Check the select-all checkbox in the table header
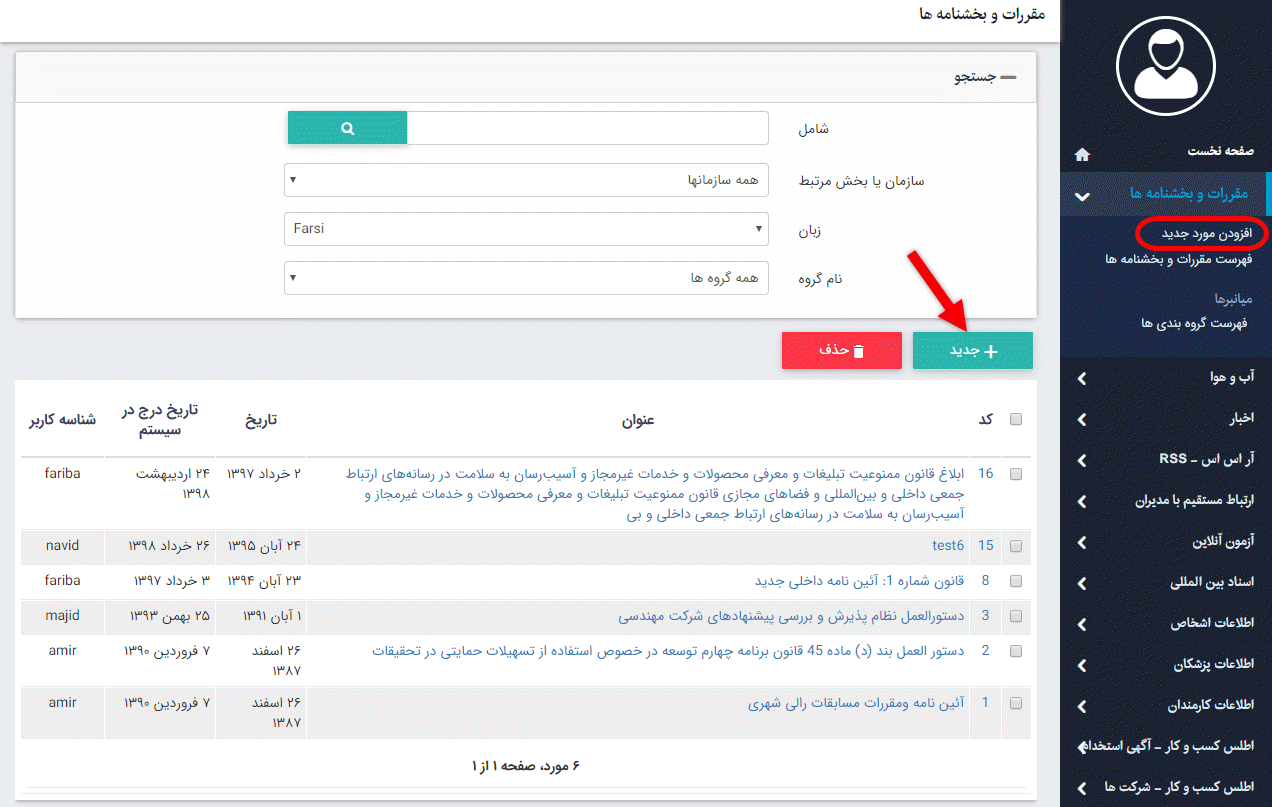Viewport: 1272px width, 807px height. pyautogui.click(x=1016, y=420)
